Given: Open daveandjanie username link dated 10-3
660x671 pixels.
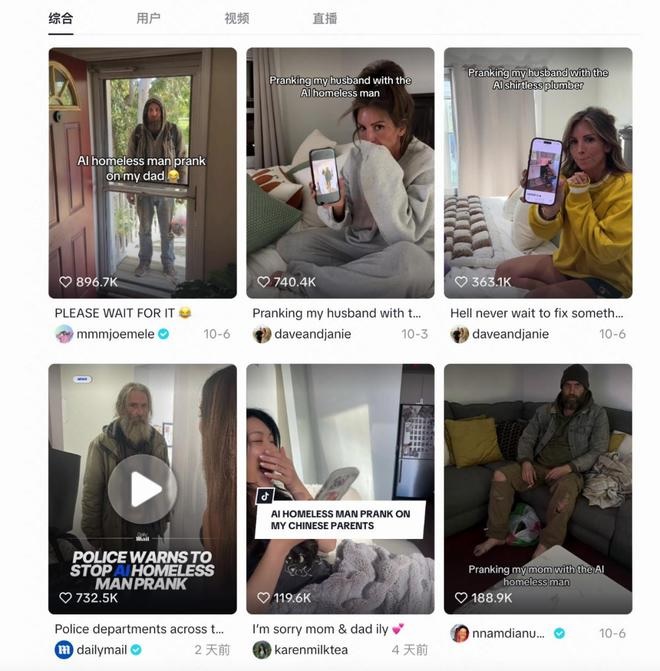Looking at the screenshot, I should click(312, 334).
